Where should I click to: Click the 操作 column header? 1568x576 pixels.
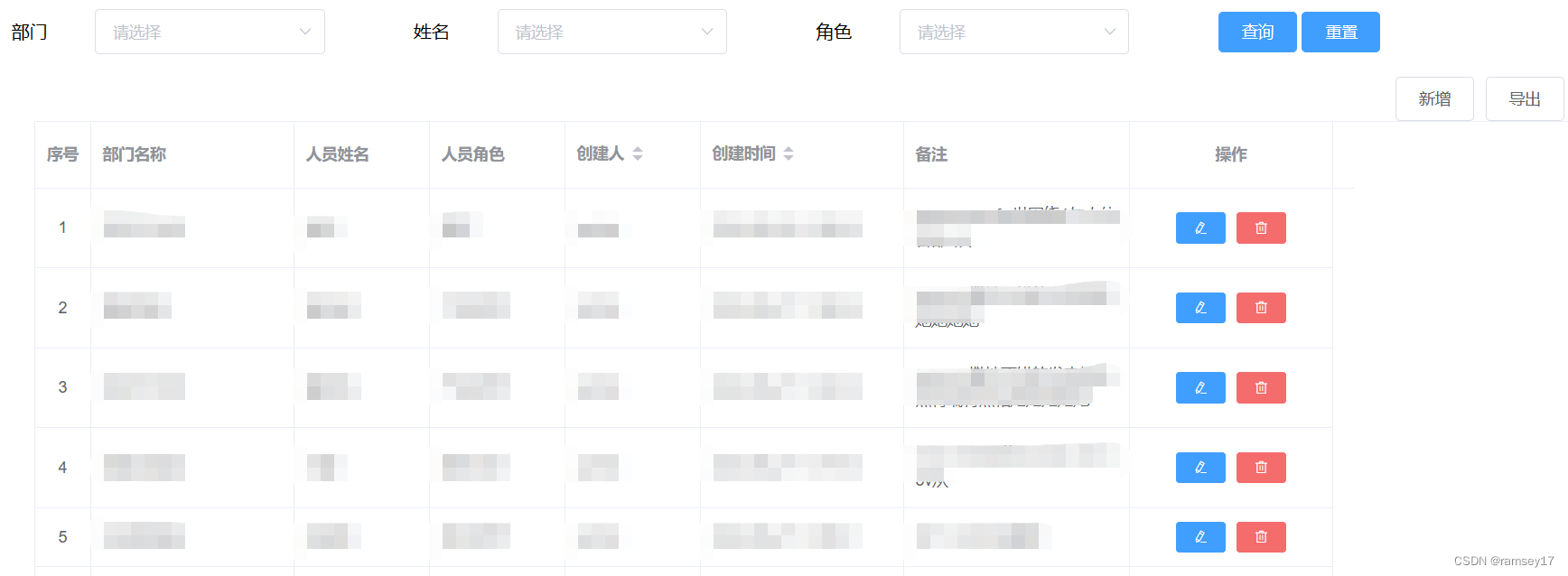(1231, 154)
